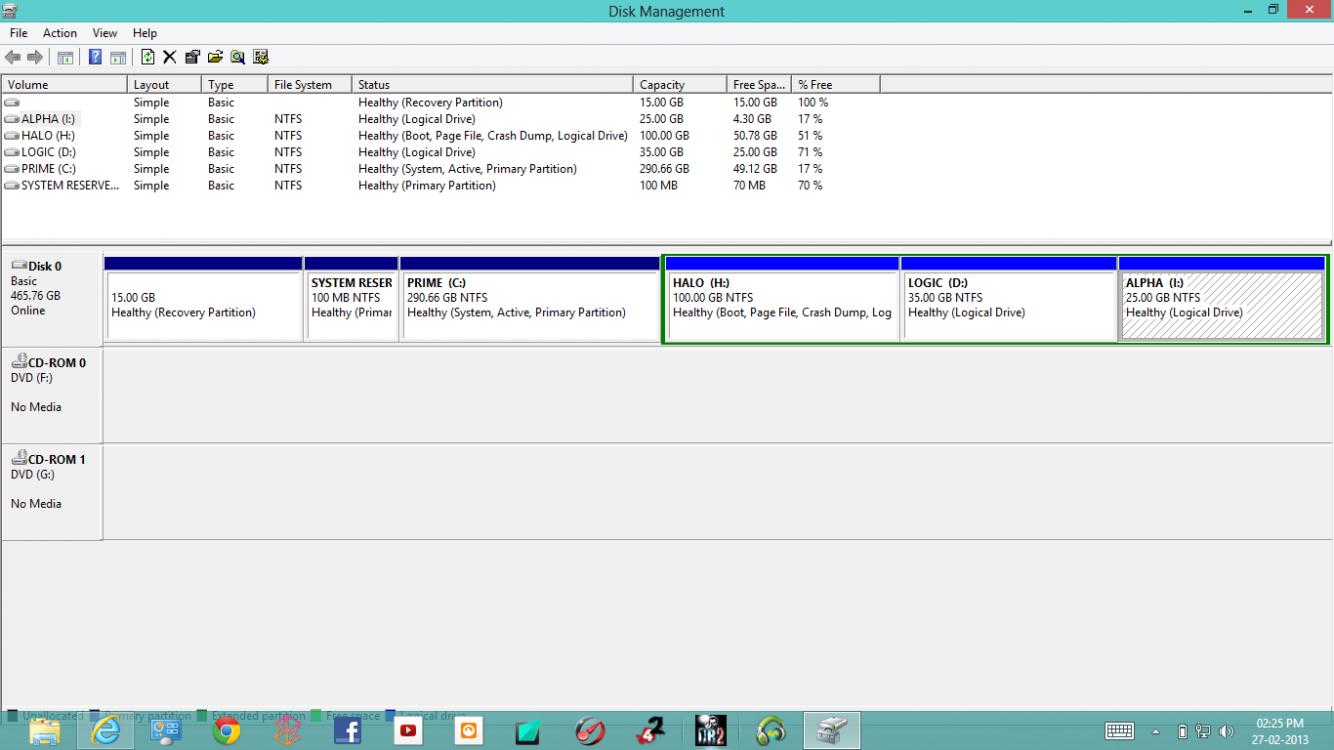Open green headphones music app on taskbar
The image size is (1334, 750).
(771, 731)
